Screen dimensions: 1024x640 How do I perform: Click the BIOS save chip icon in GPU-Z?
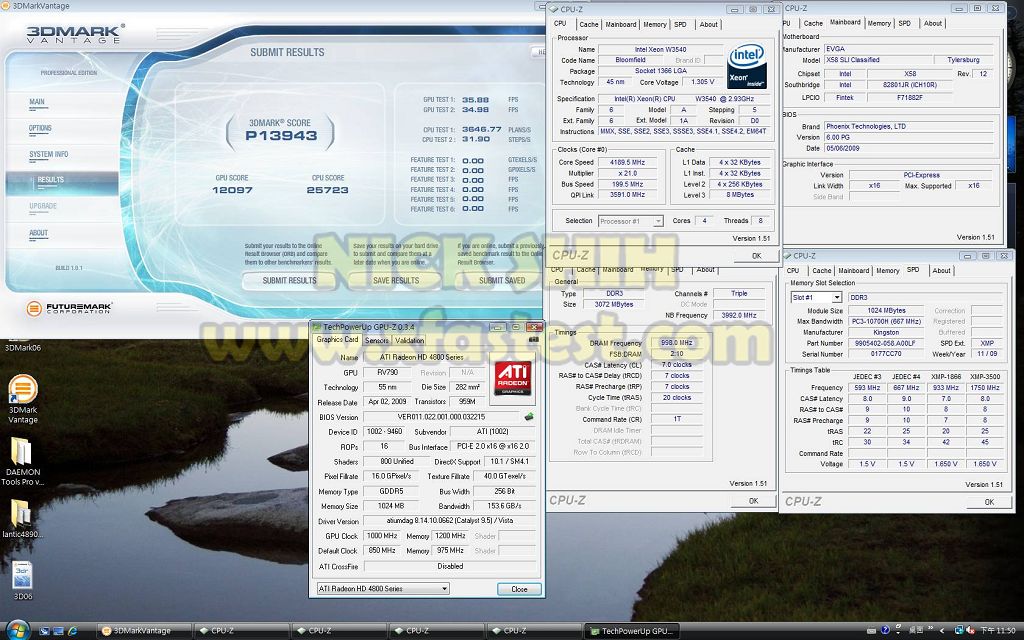tap(528, 417)
